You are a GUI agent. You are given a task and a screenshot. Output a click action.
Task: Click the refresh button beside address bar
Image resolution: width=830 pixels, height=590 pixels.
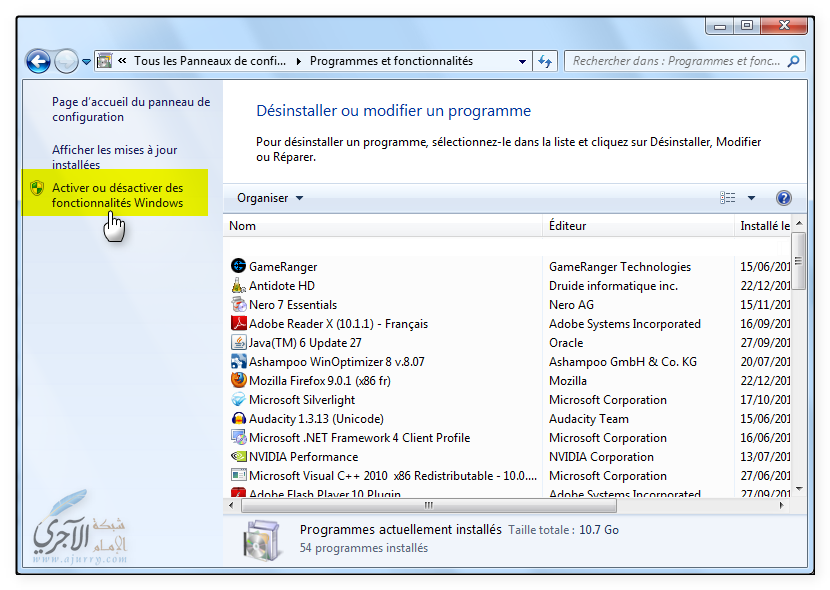(546, 61)
